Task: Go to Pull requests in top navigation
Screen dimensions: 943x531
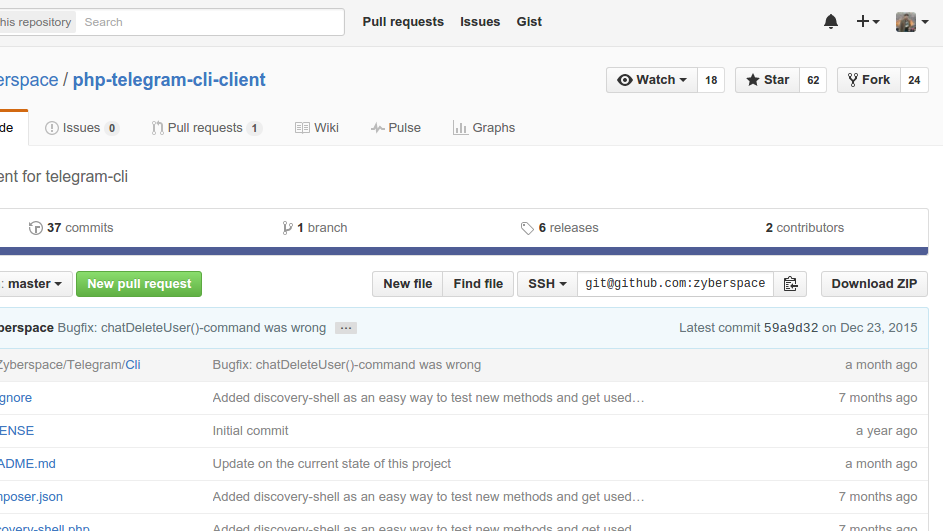Action: (x=403, y=22)
